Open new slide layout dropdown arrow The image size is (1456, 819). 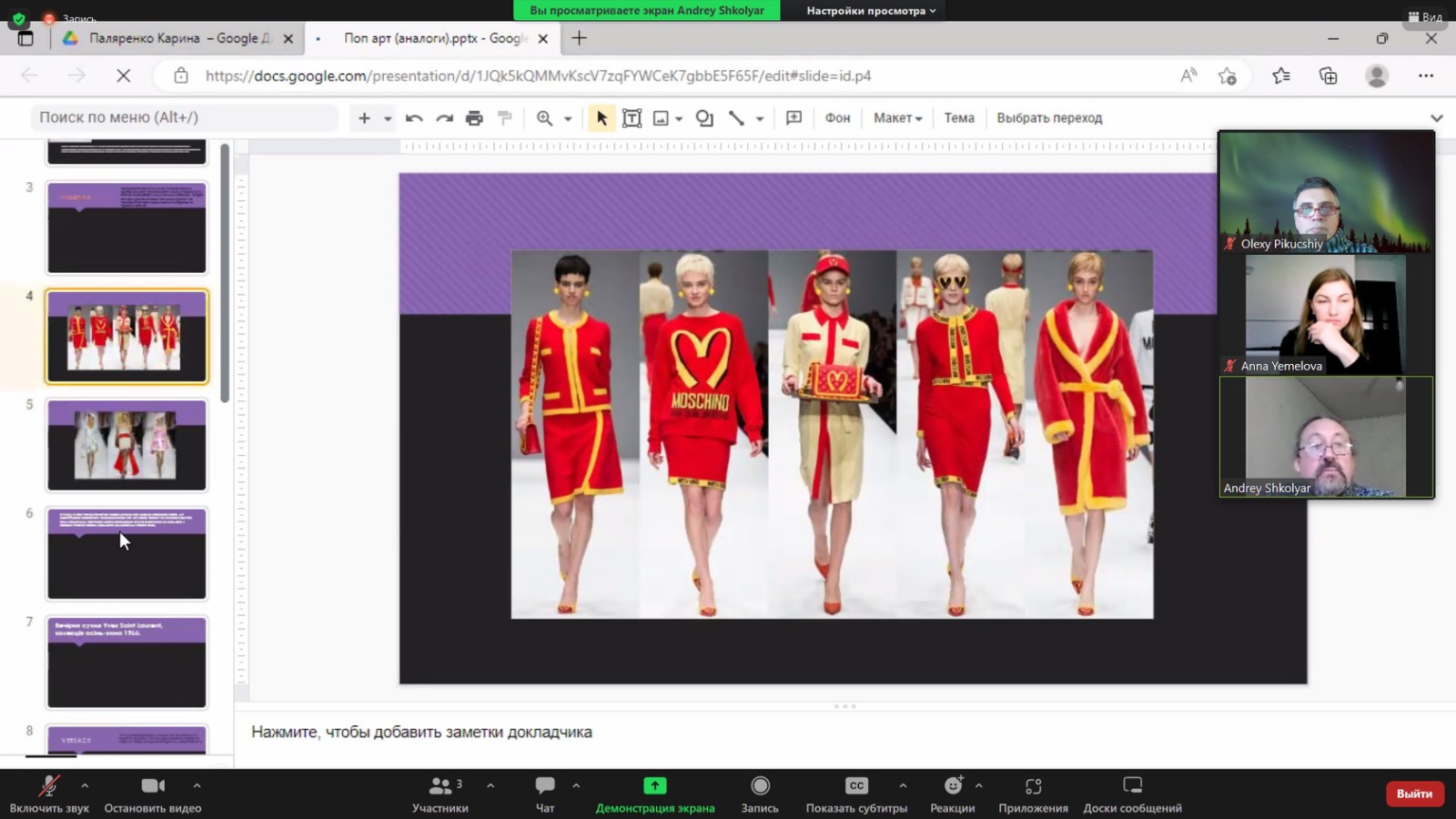coord(388,118)
